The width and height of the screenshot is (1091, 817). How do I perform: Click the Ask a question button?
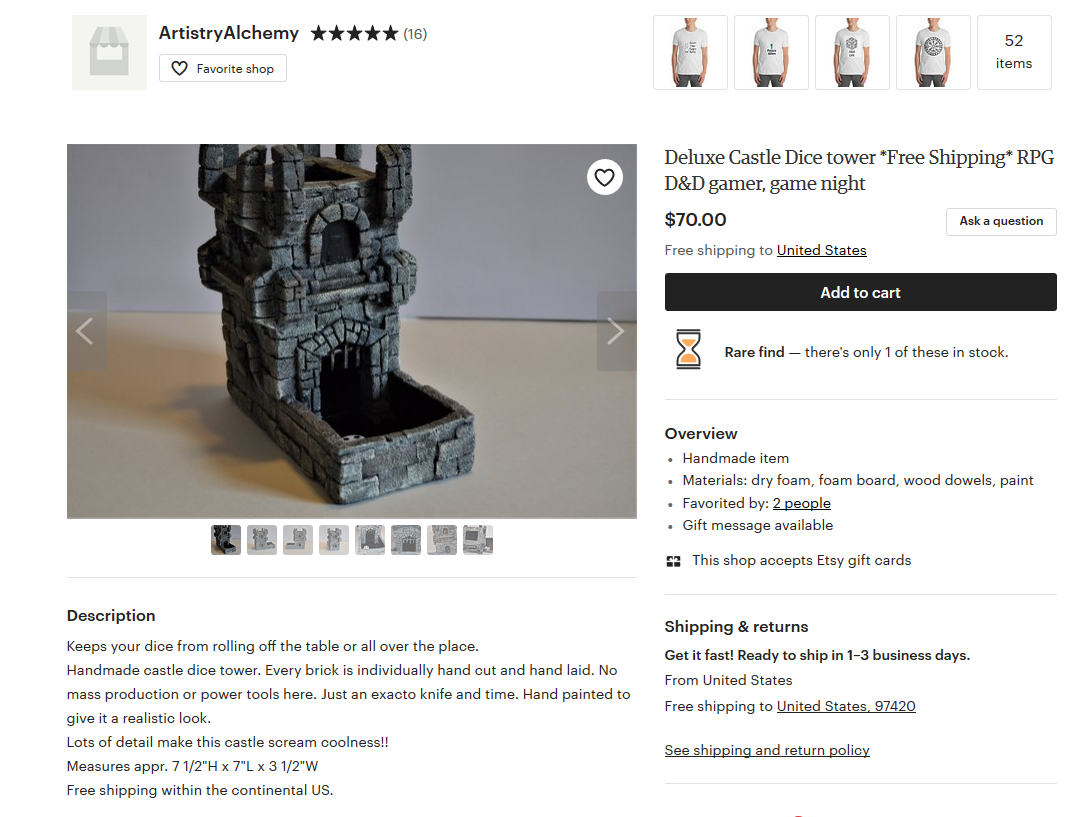(x=1001, y=221)
